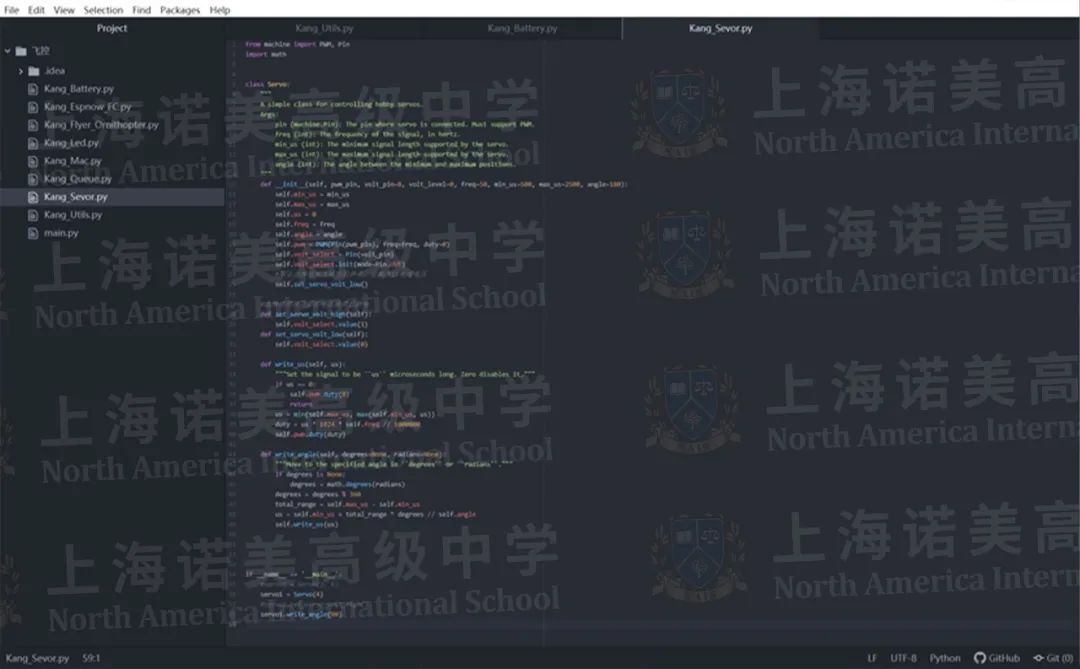Click the 'def write_us(self, us):' line
Image resolution: width=1080 pixels, height=669 pixels.
[x=302, y=364]
